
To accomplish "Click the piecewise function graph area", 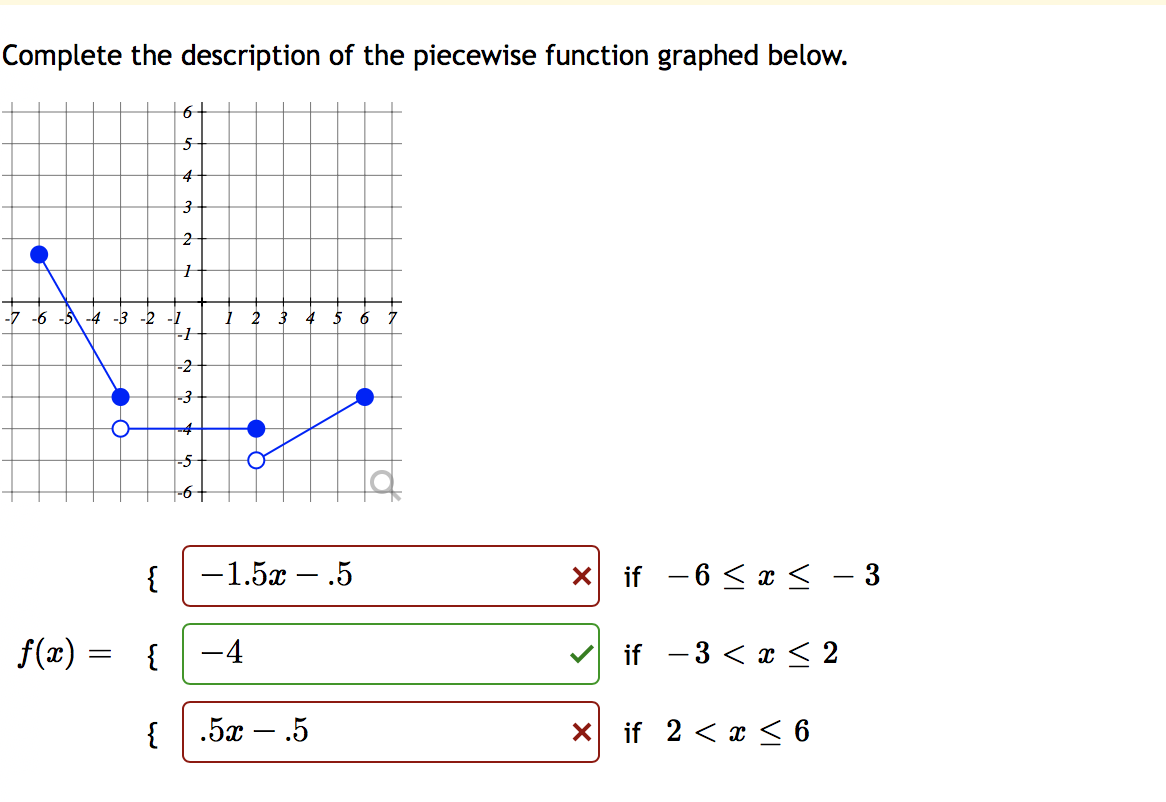I will coord(200,300).
